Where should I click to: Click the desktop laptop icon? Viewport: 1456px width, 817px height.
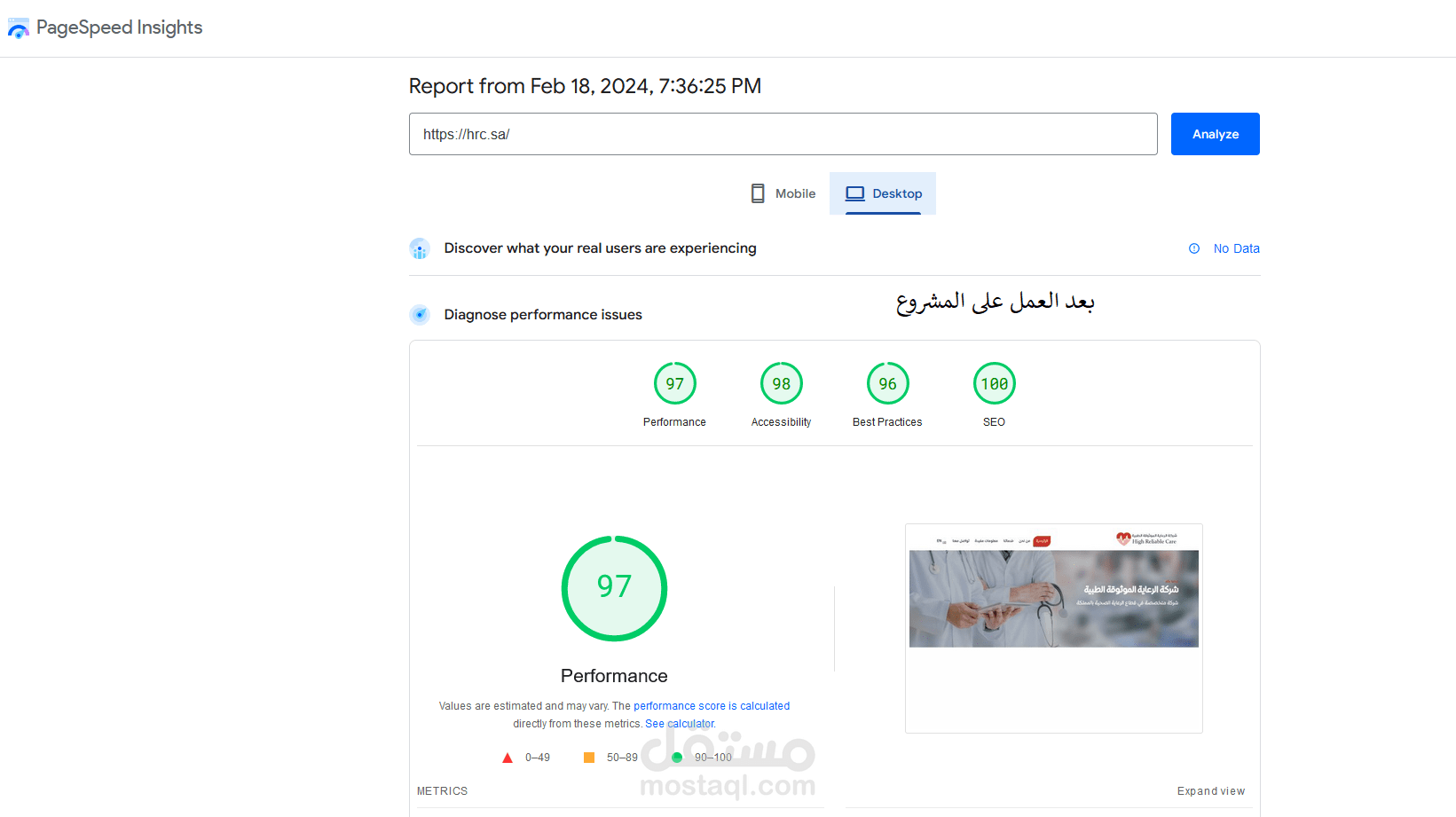(x=854, y=193)
